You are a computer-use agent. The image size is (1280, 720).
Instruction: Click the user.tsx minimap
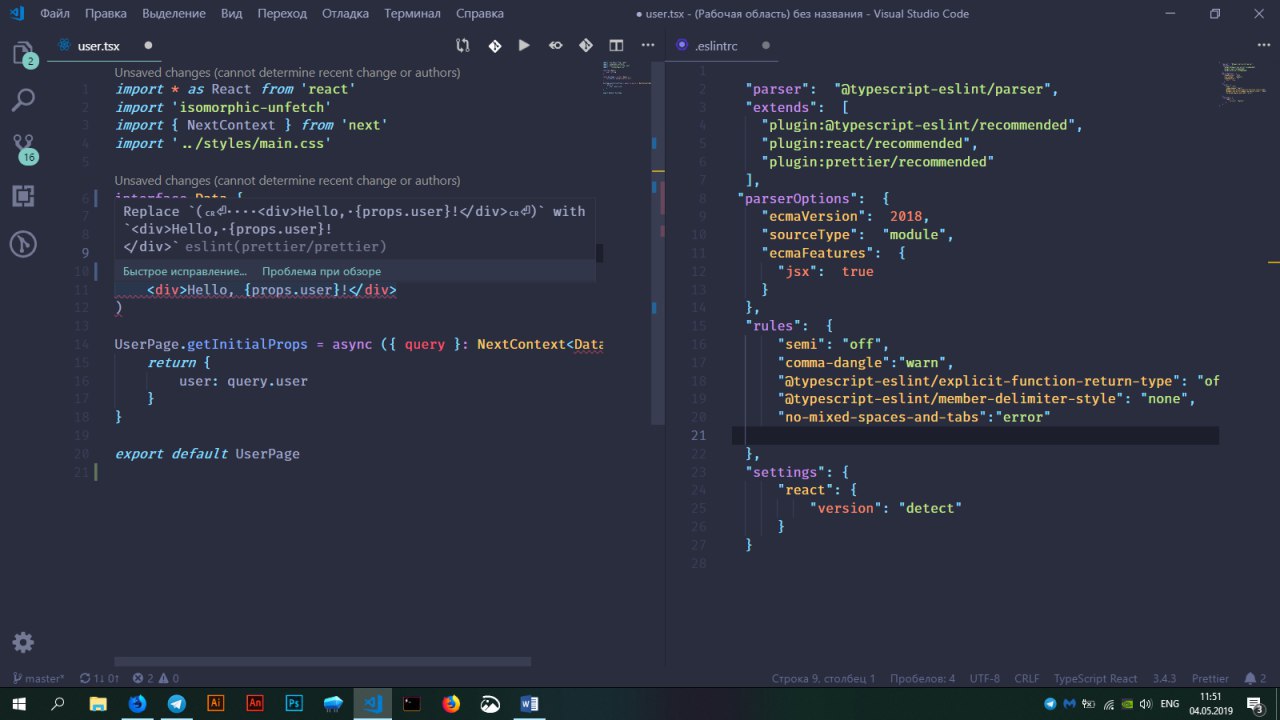[628, 80]
